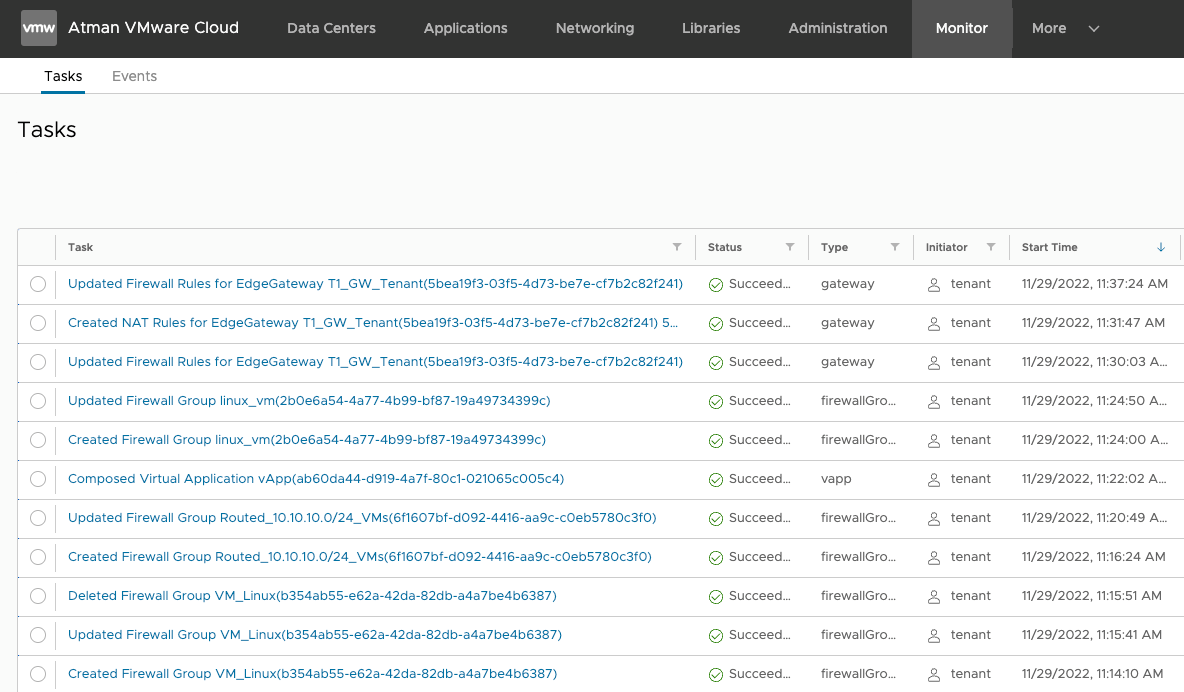Click success checkmark for Created VM_Linux task
Screen dimensions: 1184x692
[716, 675]
